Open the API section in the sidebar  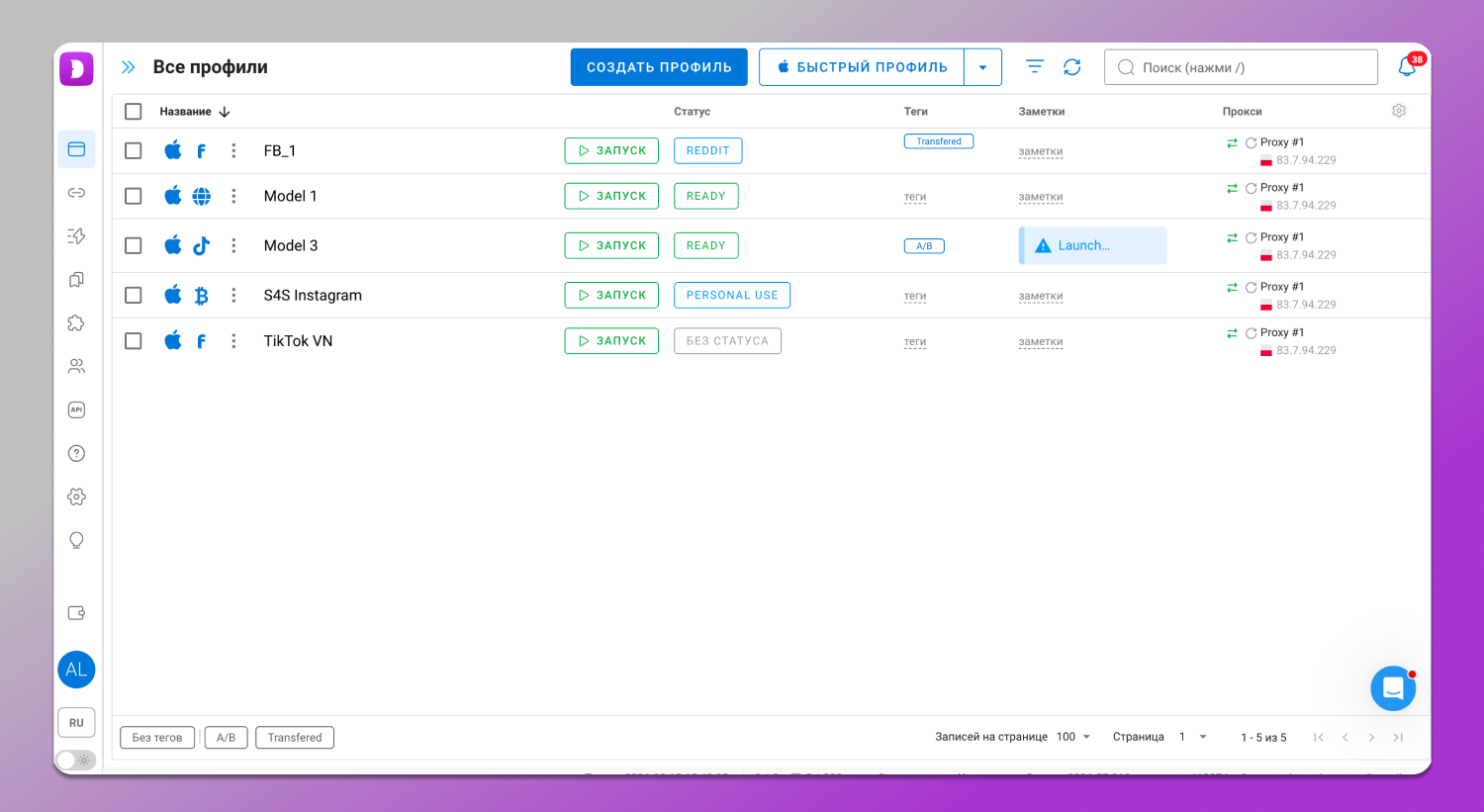point(76,409)
